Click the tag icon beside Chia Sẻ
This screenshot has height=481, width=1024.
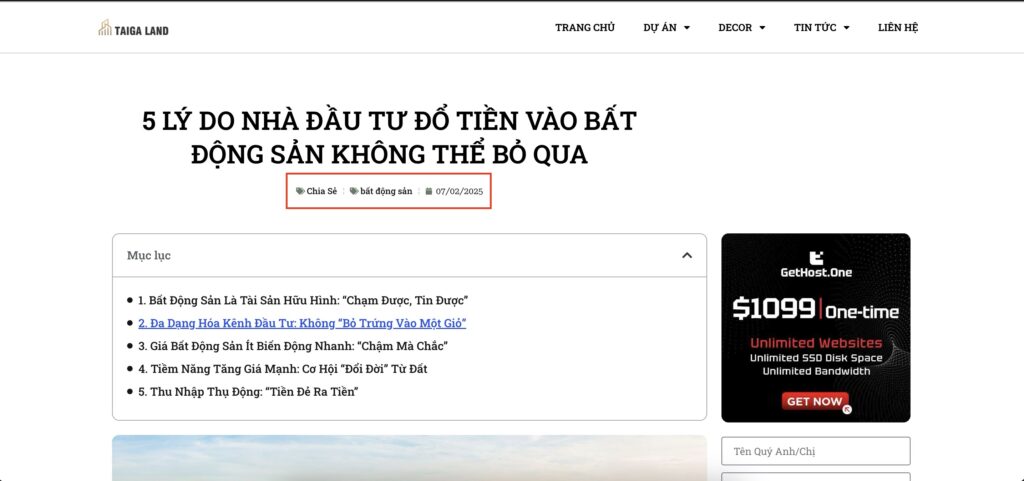pyautogui.click(x=300, y=191)
